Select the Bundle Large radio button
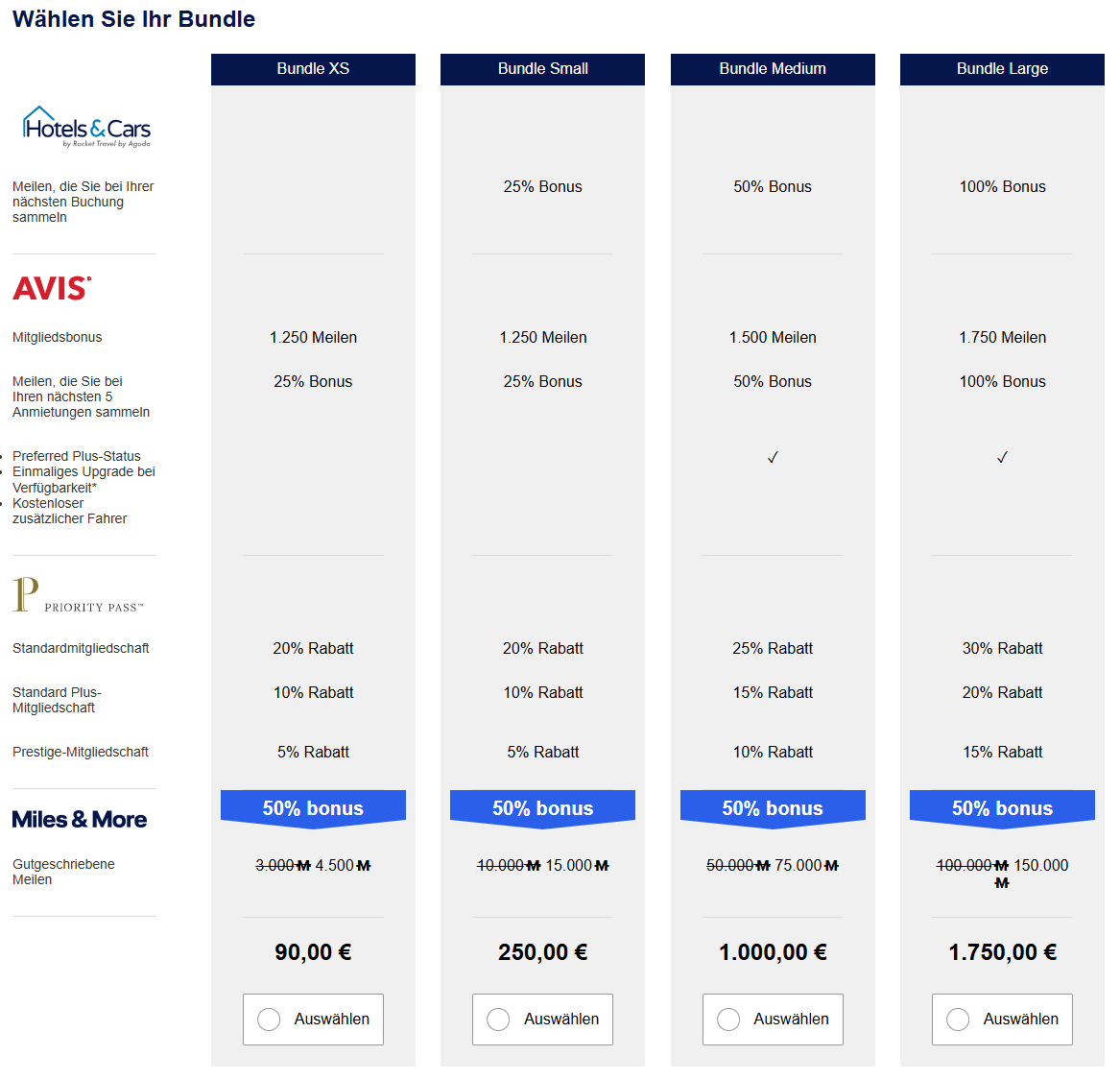Viewport: 1120px width, 1080px height. 958,1020
